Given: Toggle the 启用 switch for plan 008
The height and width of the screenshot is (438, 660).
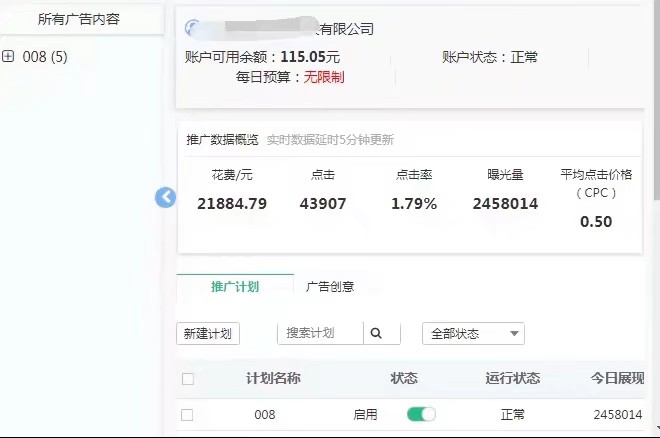Looking at the screenshot, I should (421, 414).
